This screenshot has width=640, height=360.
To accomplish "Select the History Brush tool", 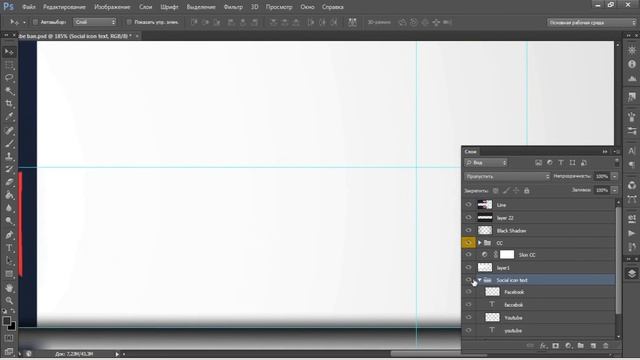I will 9,169.
